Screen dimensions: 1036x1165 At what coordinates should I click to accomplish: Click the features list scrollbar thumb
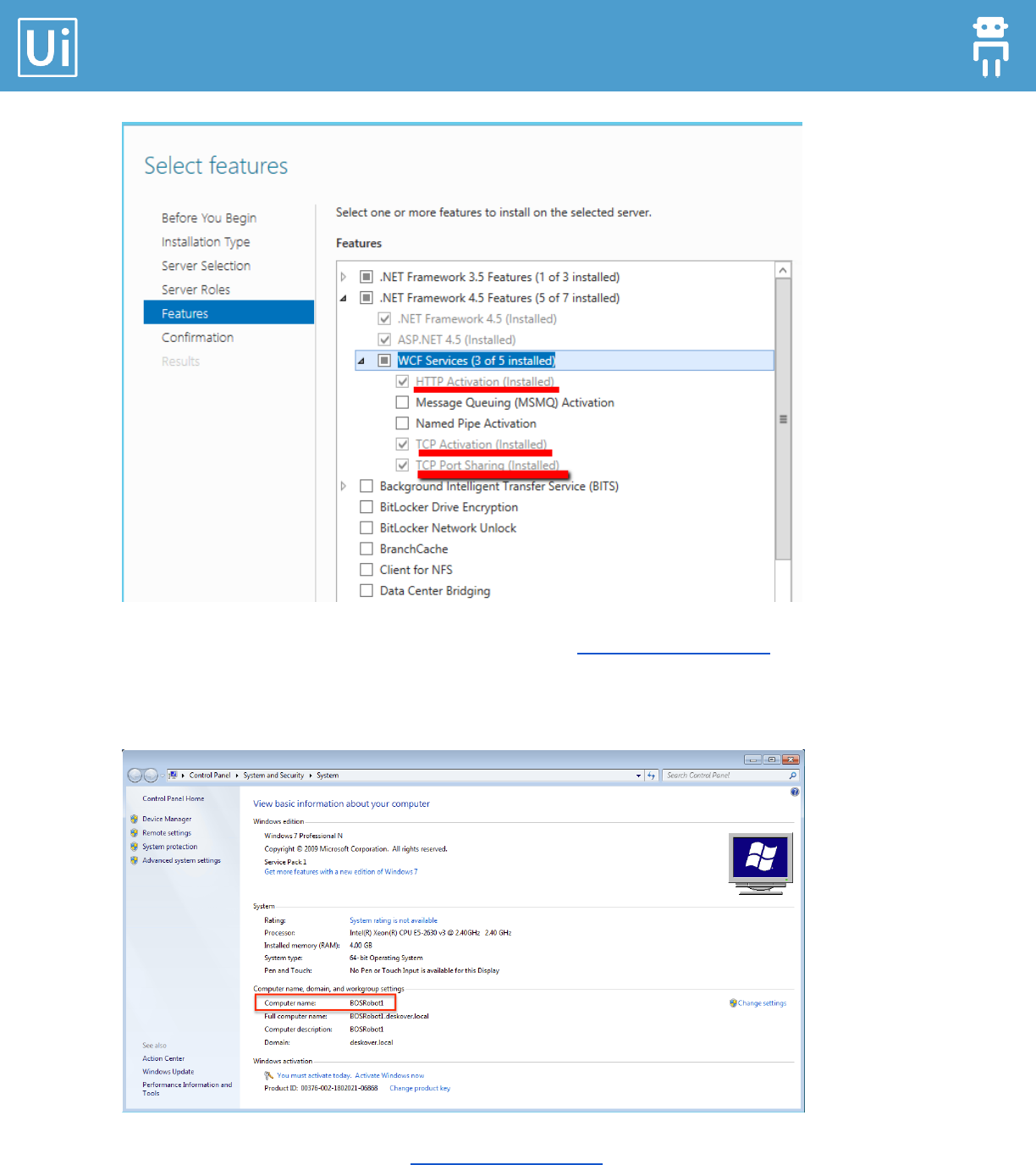tap(783, 419)
